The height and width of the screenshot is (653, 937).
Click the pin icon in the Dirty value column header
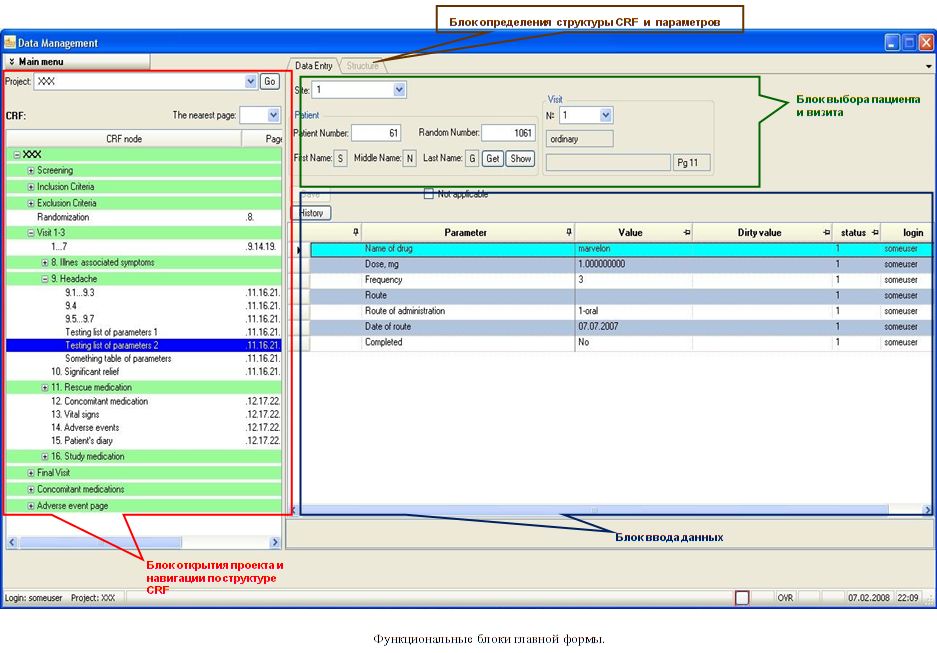pyautogui.click(x=825, y=231)
